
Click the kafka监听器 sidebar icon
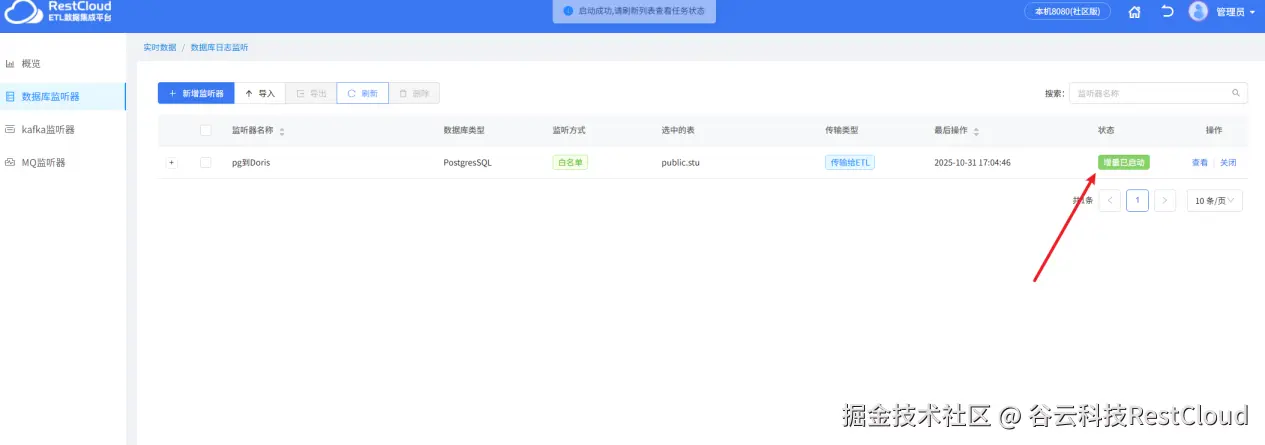click(x=10, y=130)
